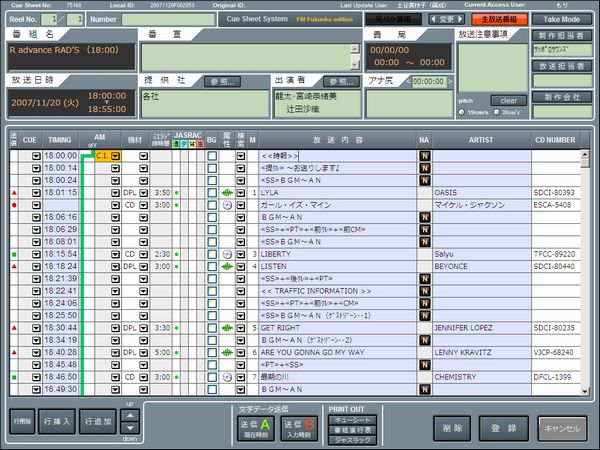Screen dimensions: 600x450
Task: Click green JASRAC dot in LYLA row
Action: point(176,193)
